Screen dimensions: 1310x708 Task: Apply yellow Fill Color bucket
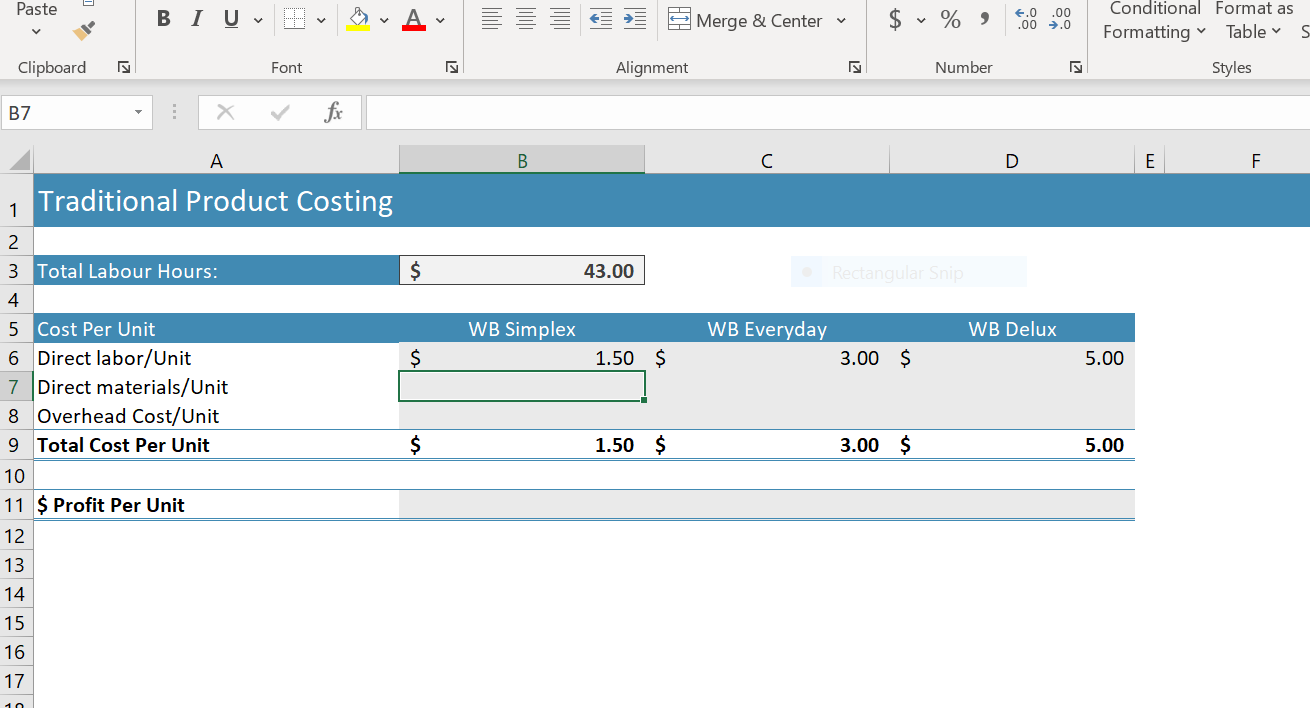click(x=358, y=19)
